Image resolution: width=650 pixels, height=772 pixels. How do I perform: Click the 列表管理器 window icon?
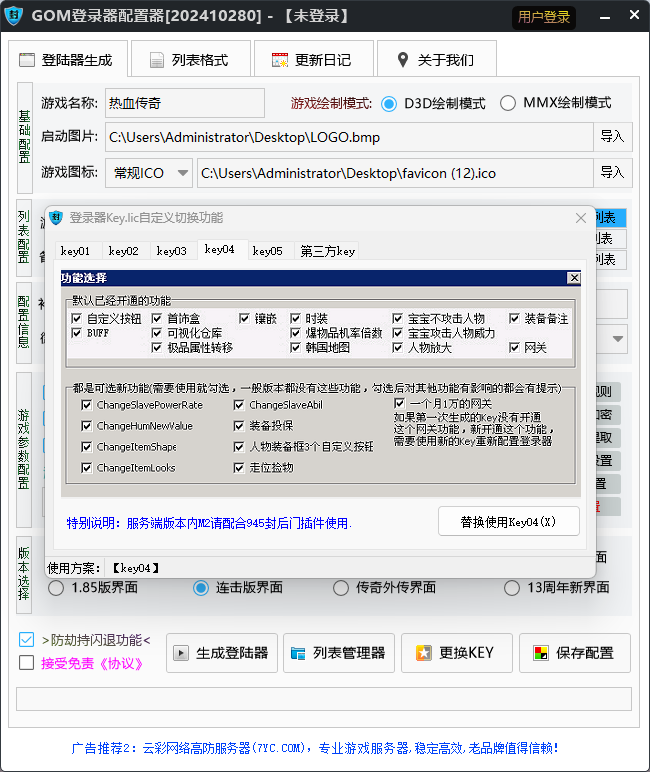297,653
